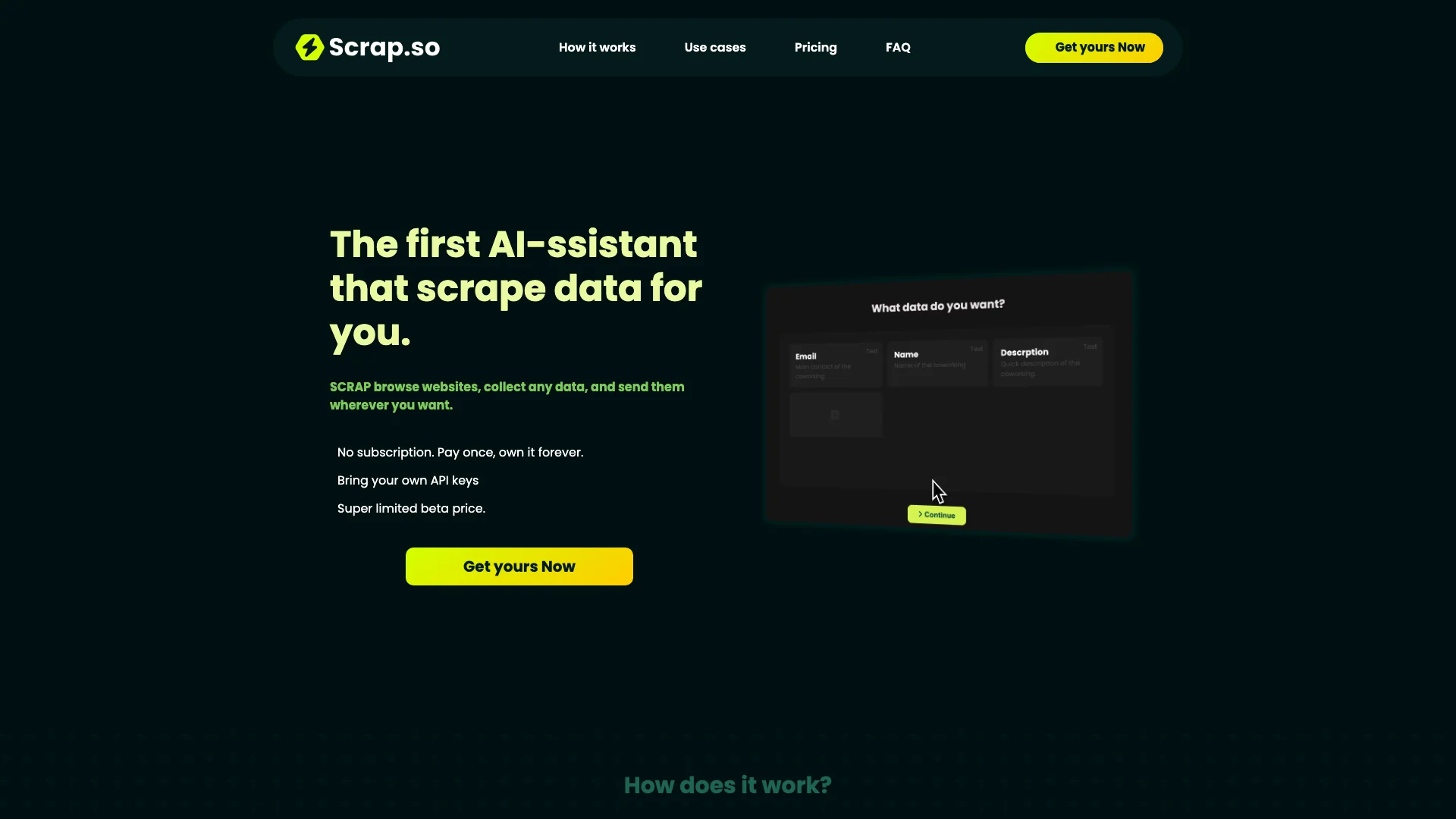Click the 'What data do you want?' panel icon
The width and height of the screenshot is (1456, 819).
point(834,414)
